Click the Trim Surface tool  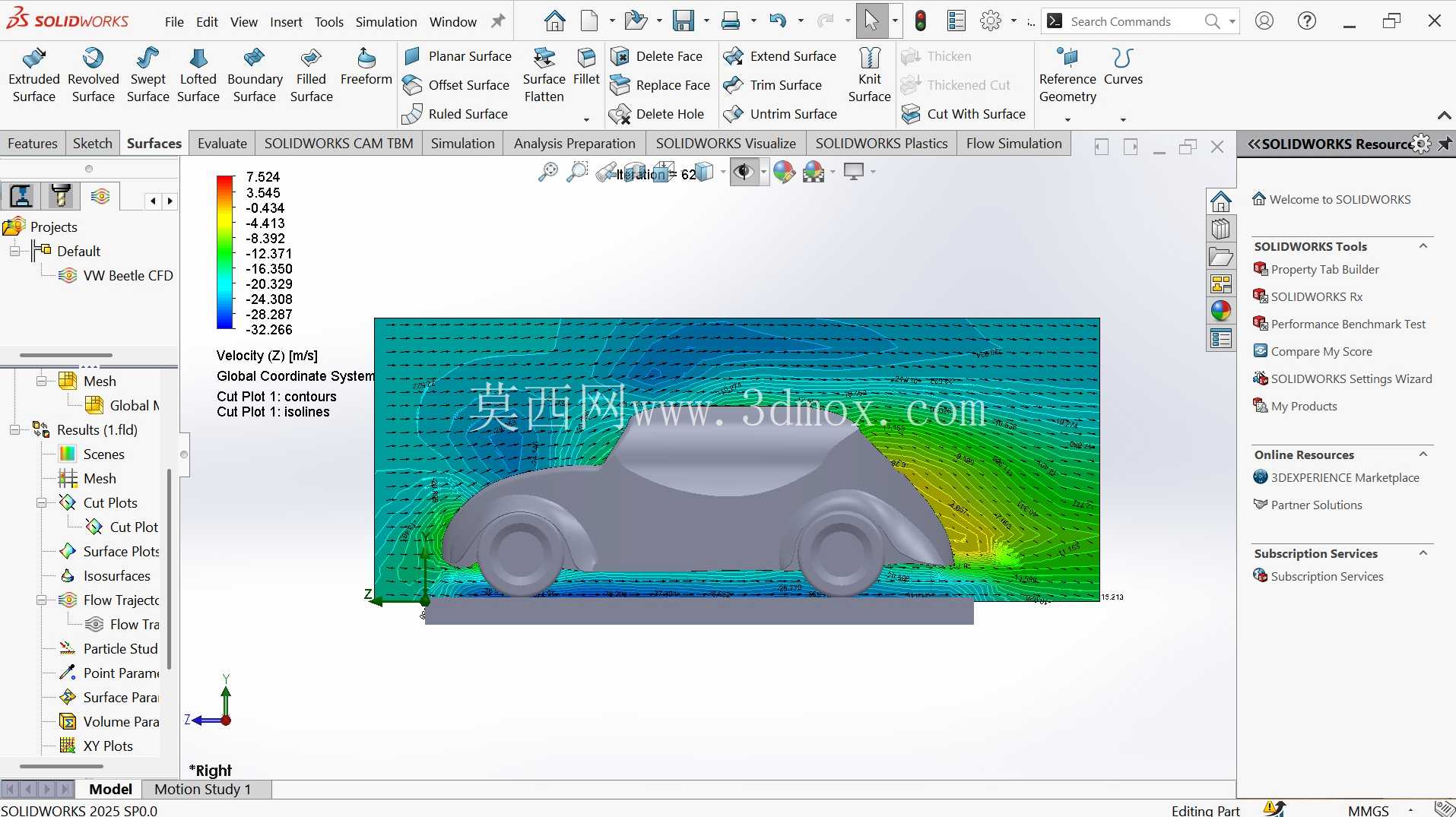click(x=772, y=85)
